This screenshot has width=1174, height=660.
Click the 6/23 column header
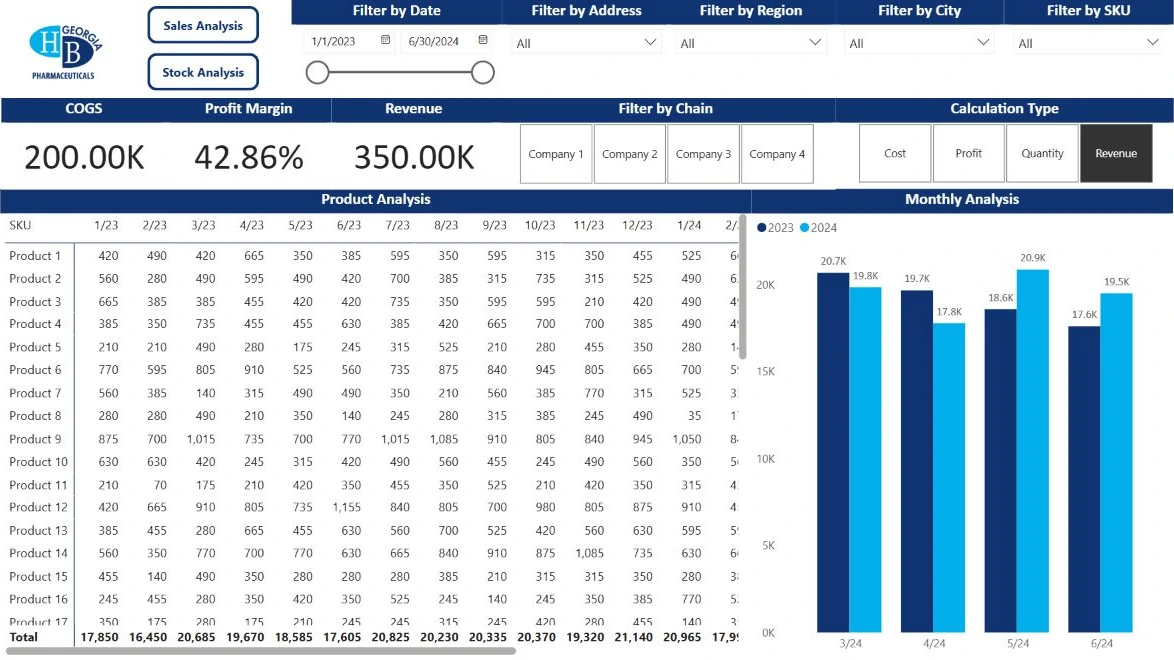point(349,225)
